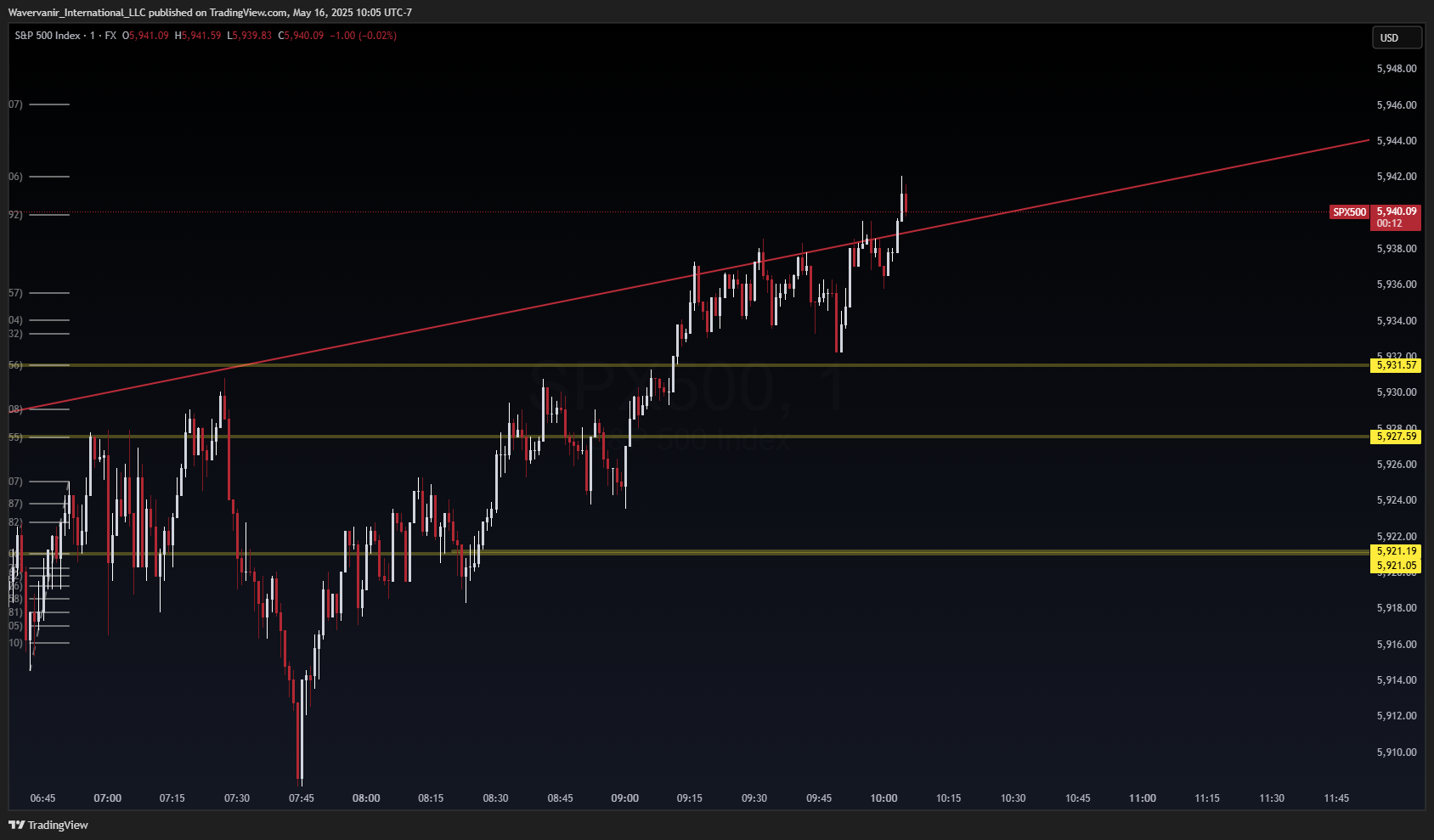Click the open value O5,941.09
The width and height of the screenshot is (1434, 840).
coord(145,36)
